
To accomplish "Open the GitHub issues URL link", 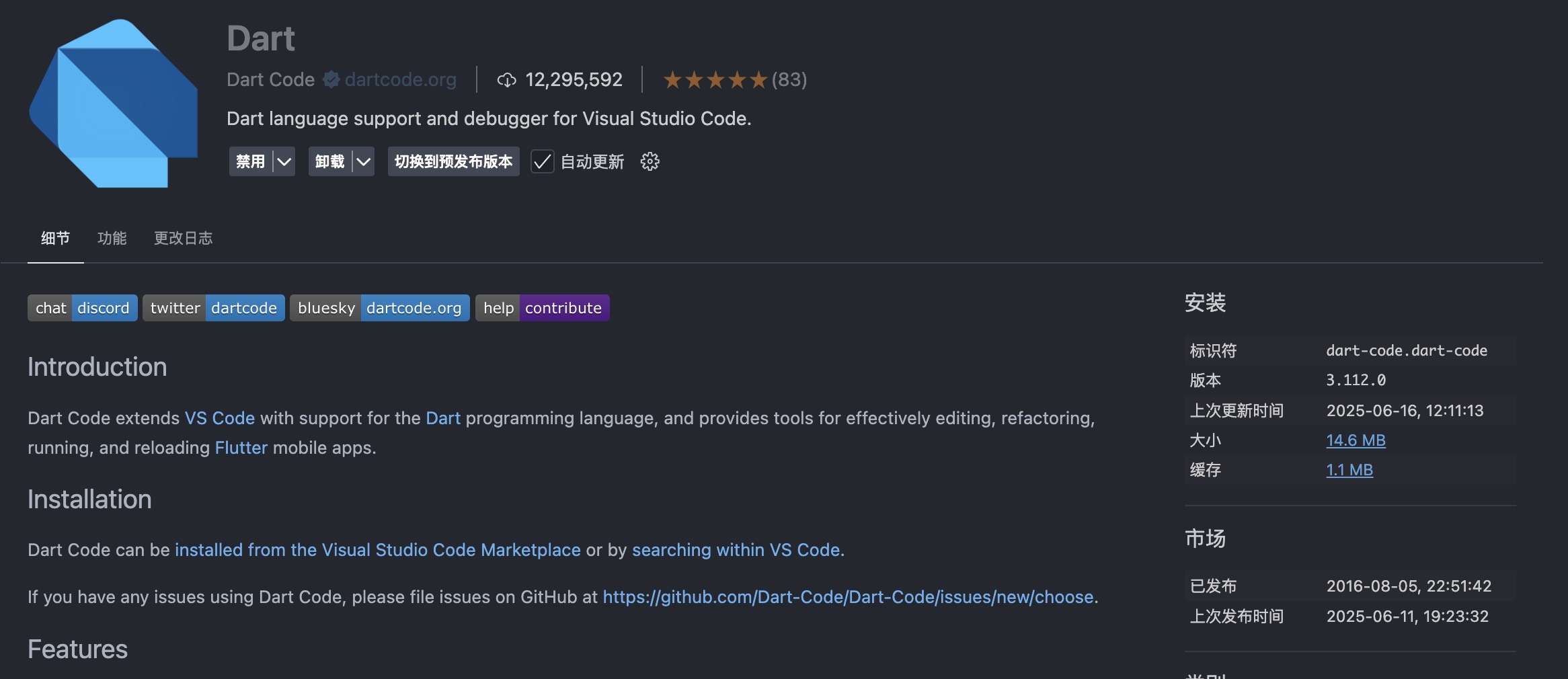I will coord(848,597).
